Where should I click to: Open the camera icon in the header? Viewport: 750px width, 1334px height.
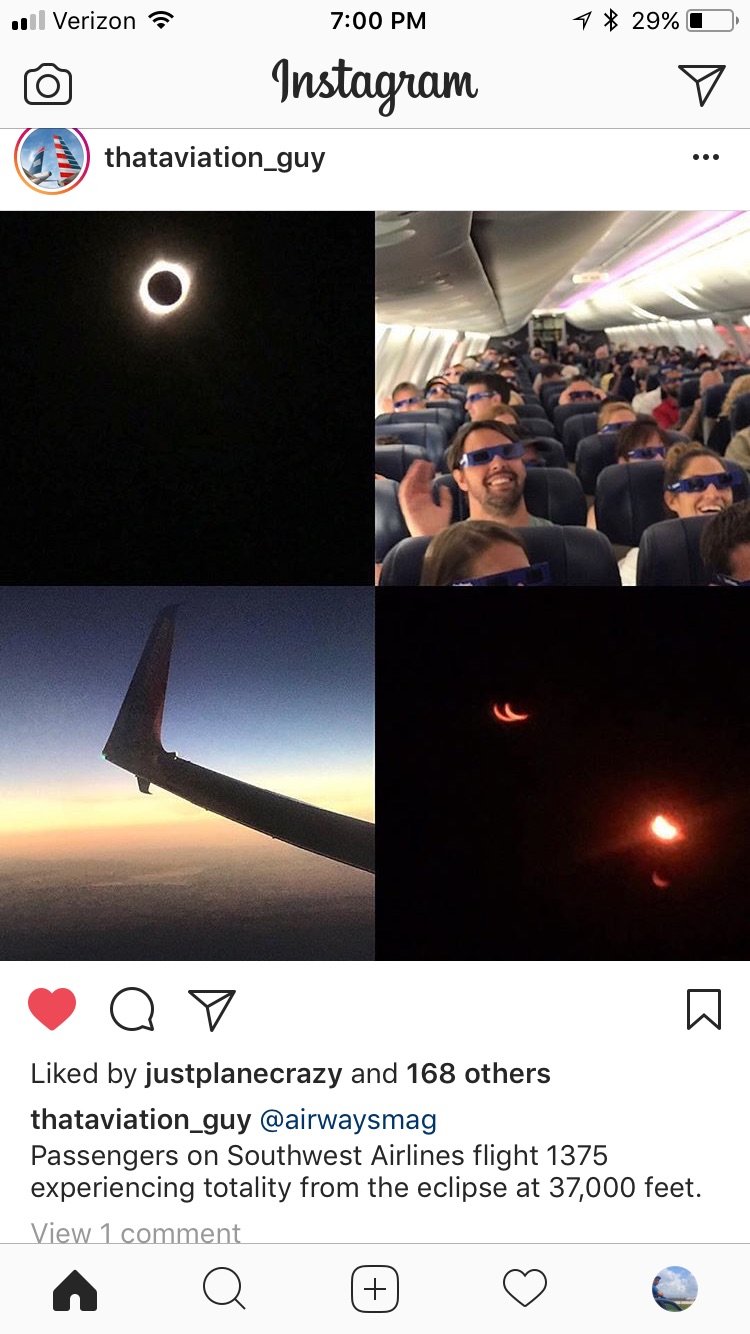48,85
